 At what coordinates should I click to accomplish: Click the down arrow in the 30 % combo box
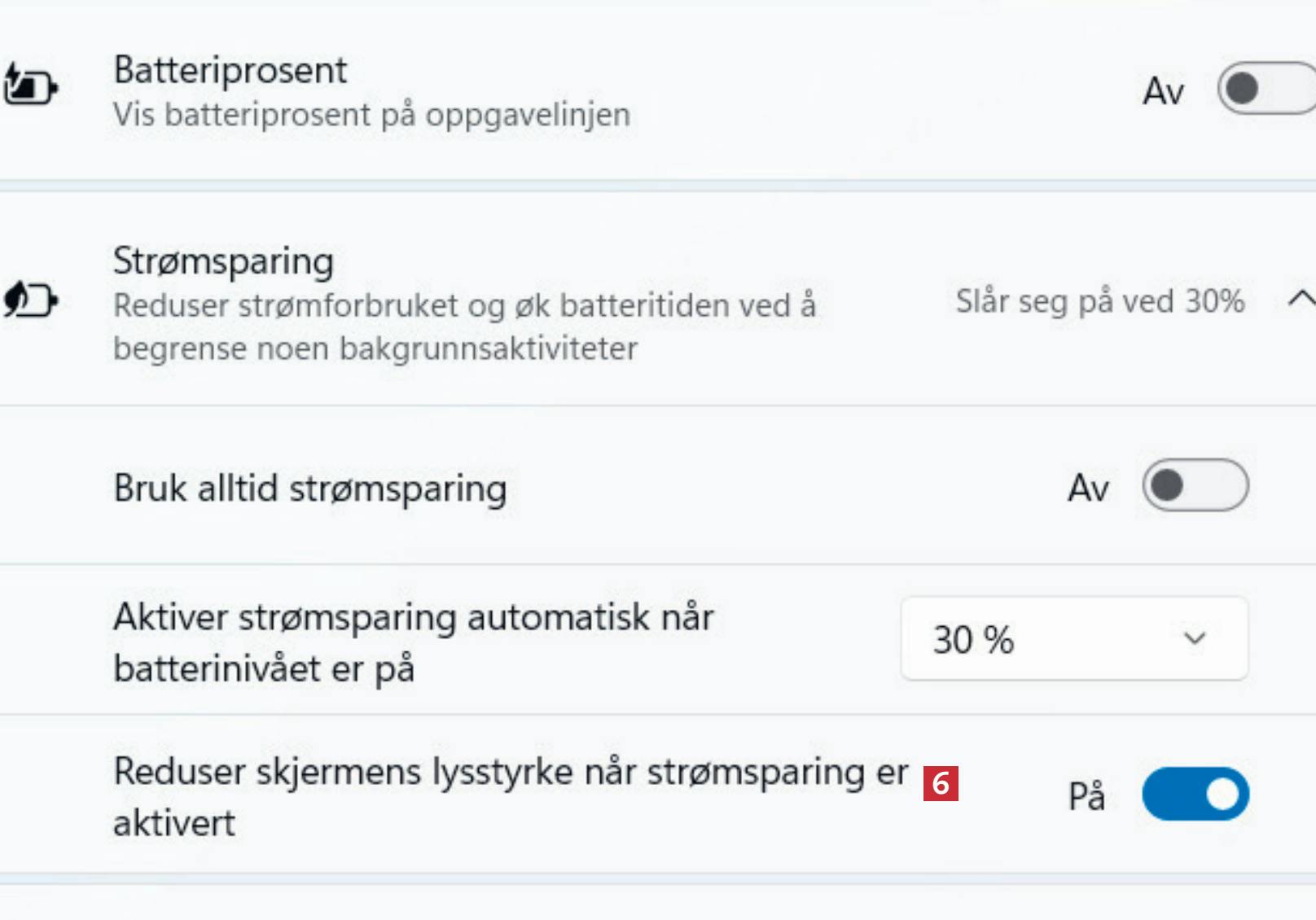(1194, 639)
